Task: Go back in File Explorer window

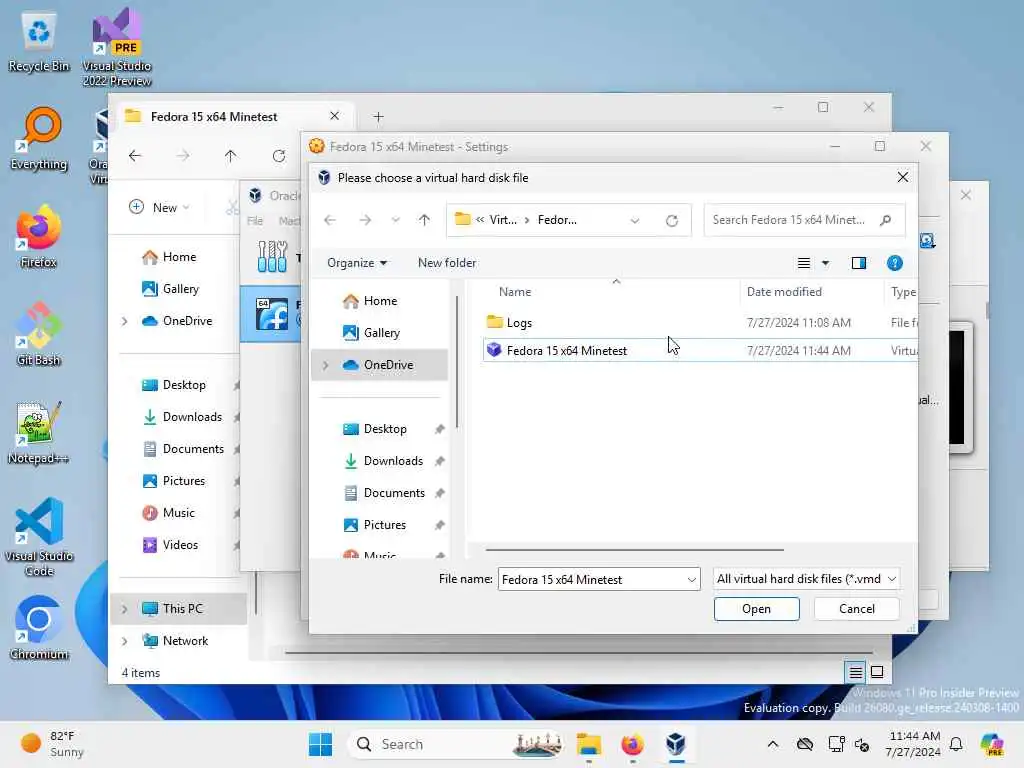Action: (x=135, y=156)
